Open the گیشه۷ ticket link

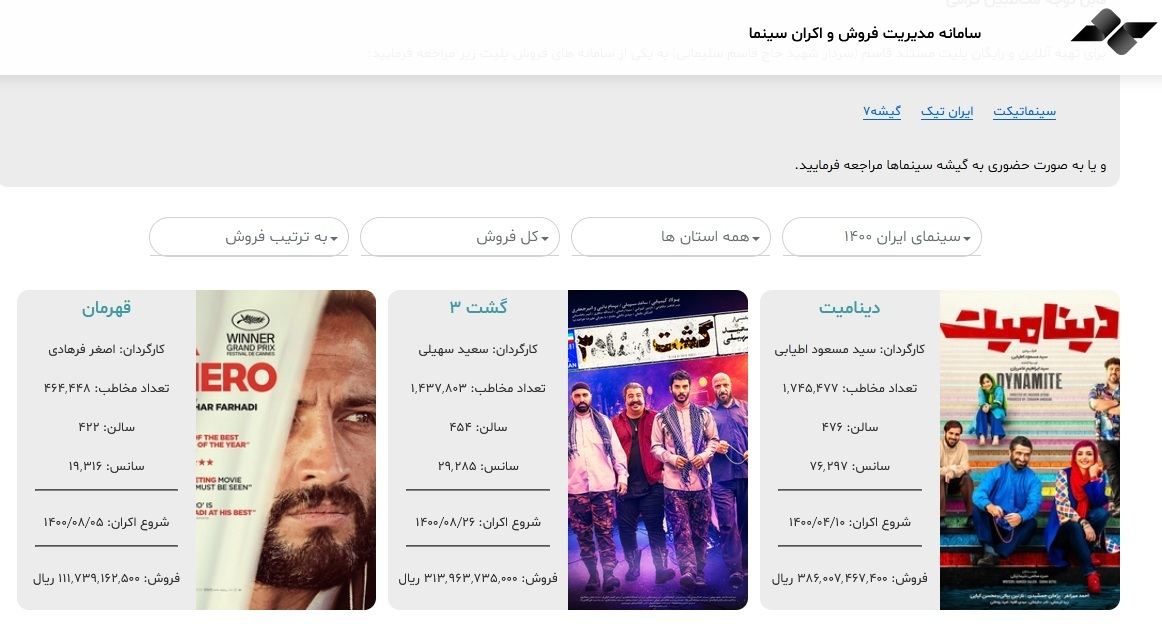tap(882, 111)
